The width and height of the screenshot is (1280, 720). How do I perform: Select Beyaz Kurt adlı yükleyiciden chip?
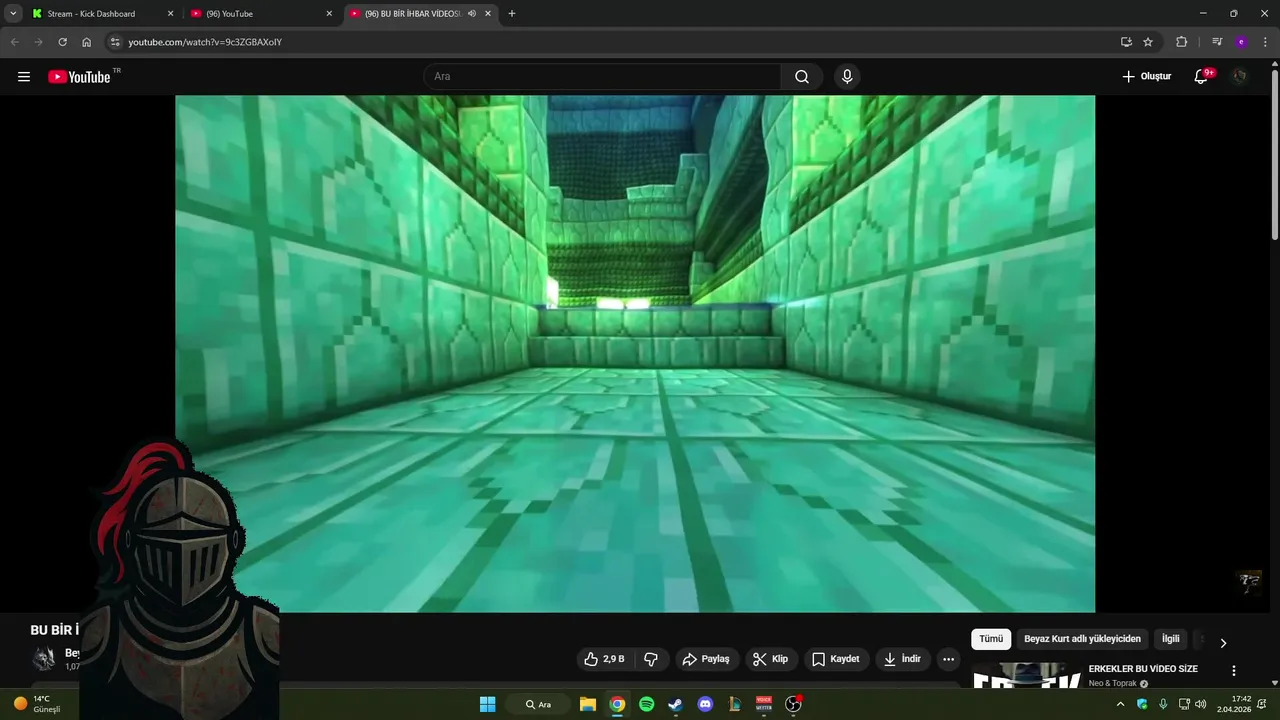point(1082,639)
